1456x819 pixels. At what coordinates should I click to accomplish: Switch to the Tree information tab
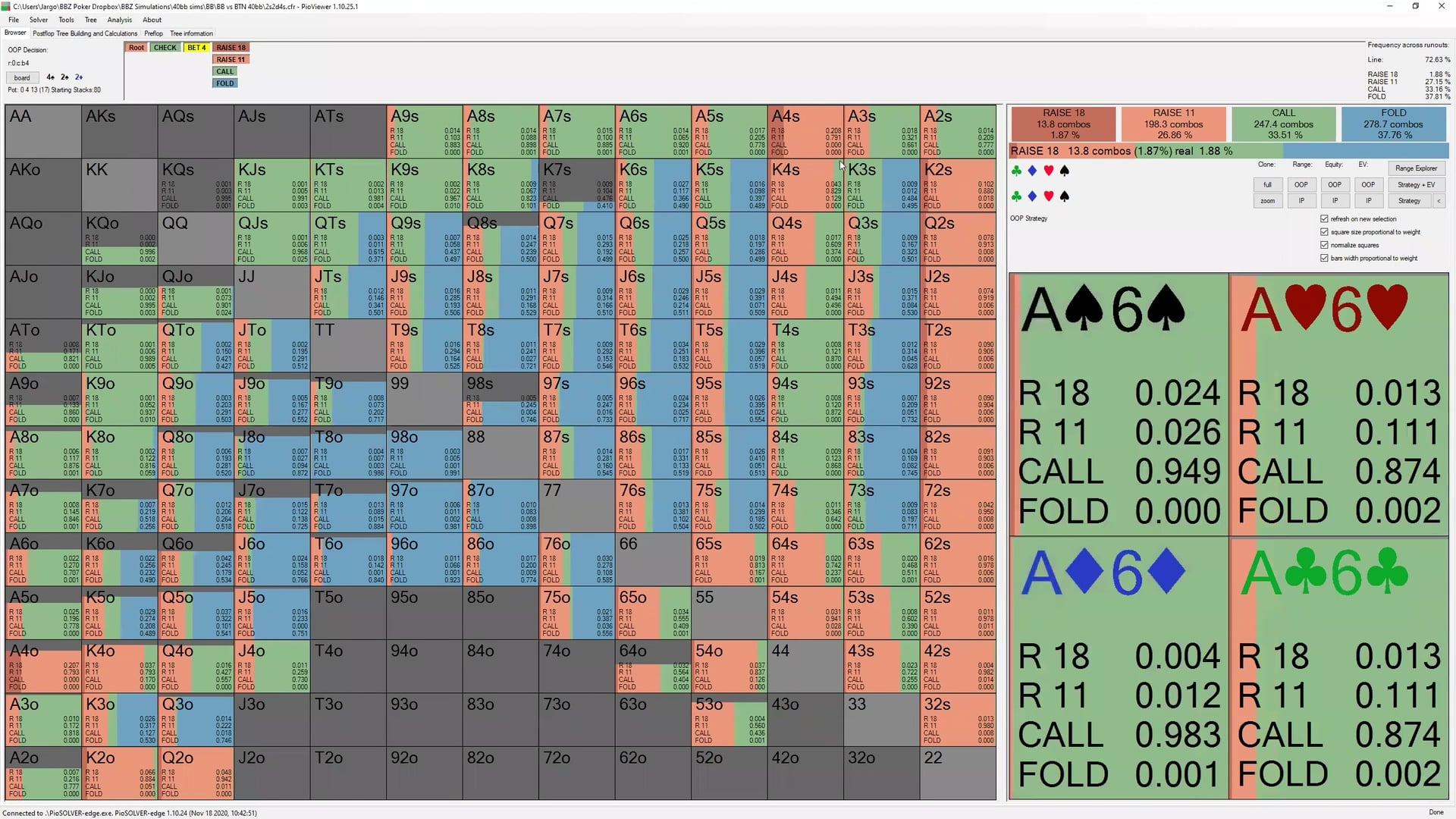tap(191, 33)
